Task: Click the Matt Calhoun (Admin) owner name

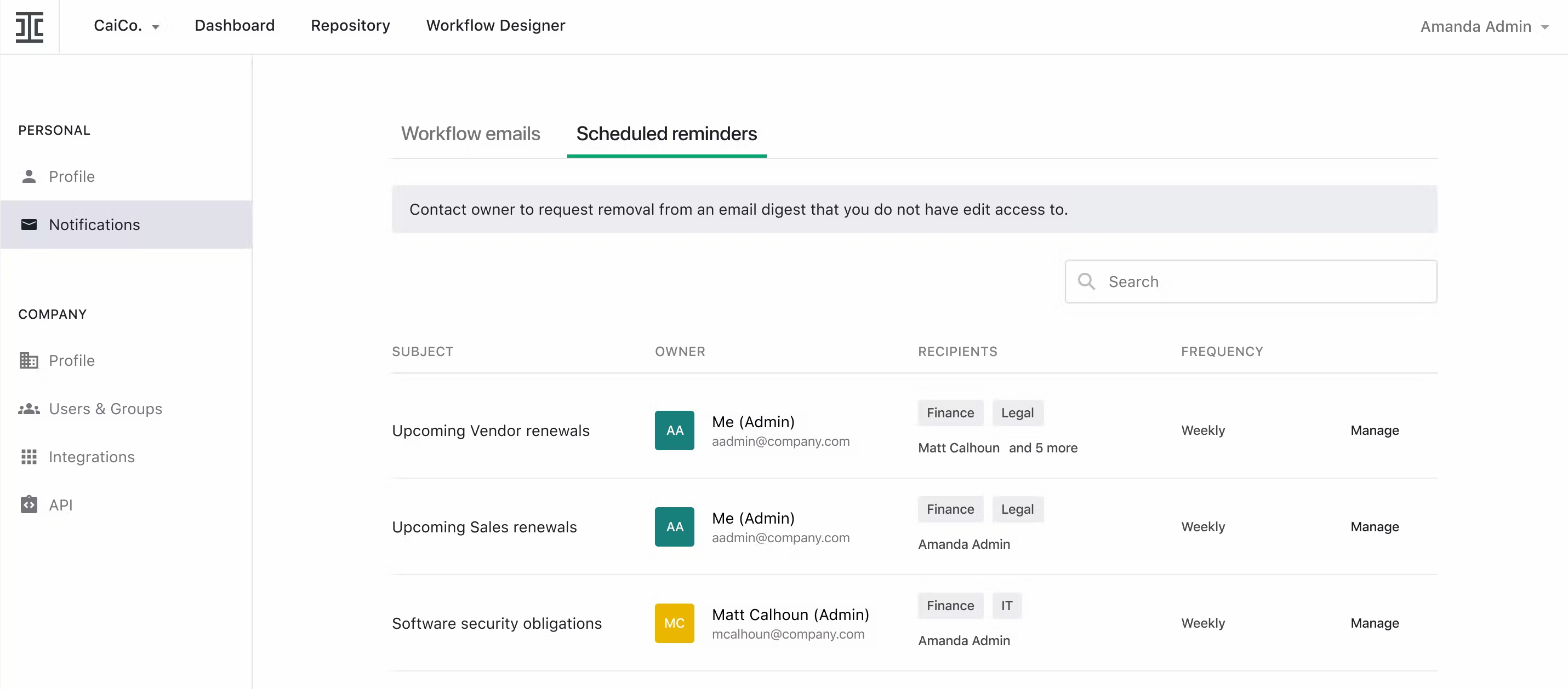Action: [790, 615]
